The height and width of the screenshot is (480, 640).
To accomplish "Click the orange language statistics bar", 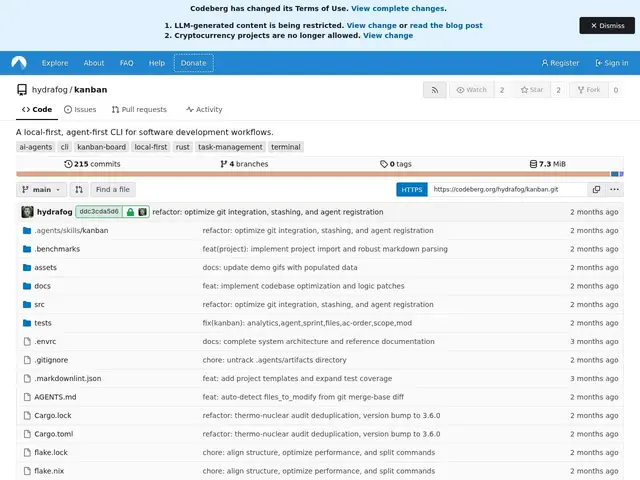I will (x=313, y=174).
